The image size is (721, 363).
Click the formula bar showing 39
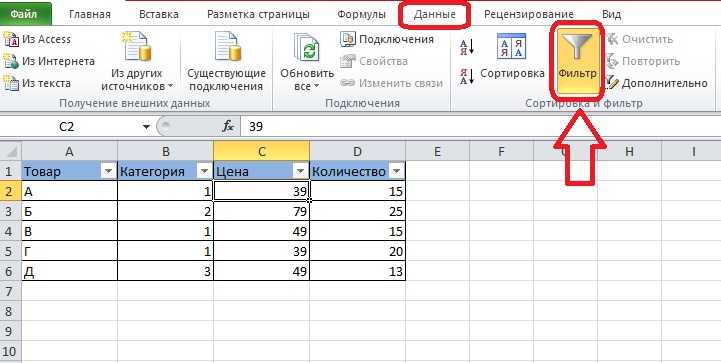pos(481,127)
